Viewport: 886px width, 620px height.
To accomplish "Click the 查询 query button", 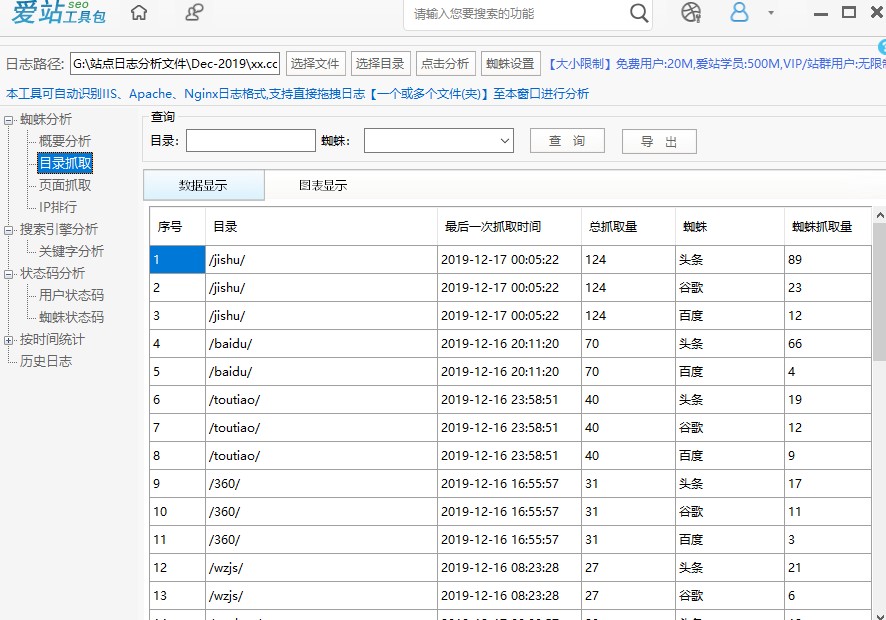I will coord(567,141).
